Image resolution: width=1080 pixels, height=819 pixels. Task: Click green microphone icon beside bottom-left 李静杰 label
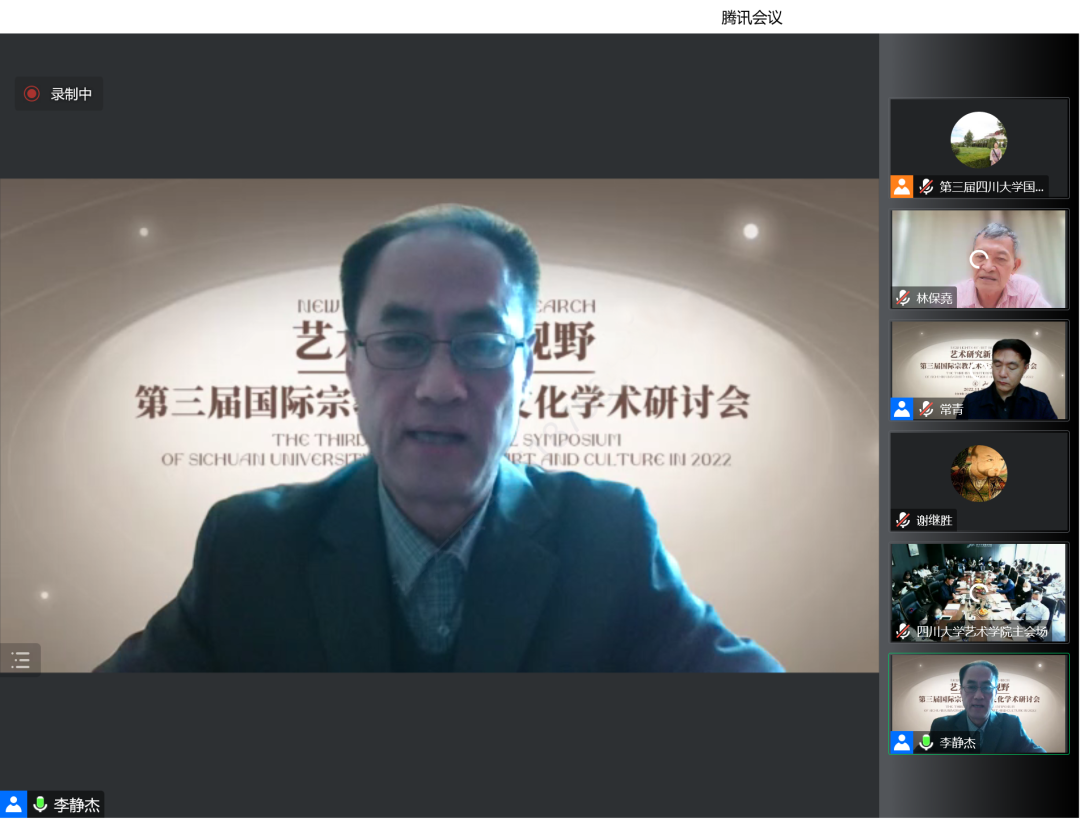coord(40,804)
